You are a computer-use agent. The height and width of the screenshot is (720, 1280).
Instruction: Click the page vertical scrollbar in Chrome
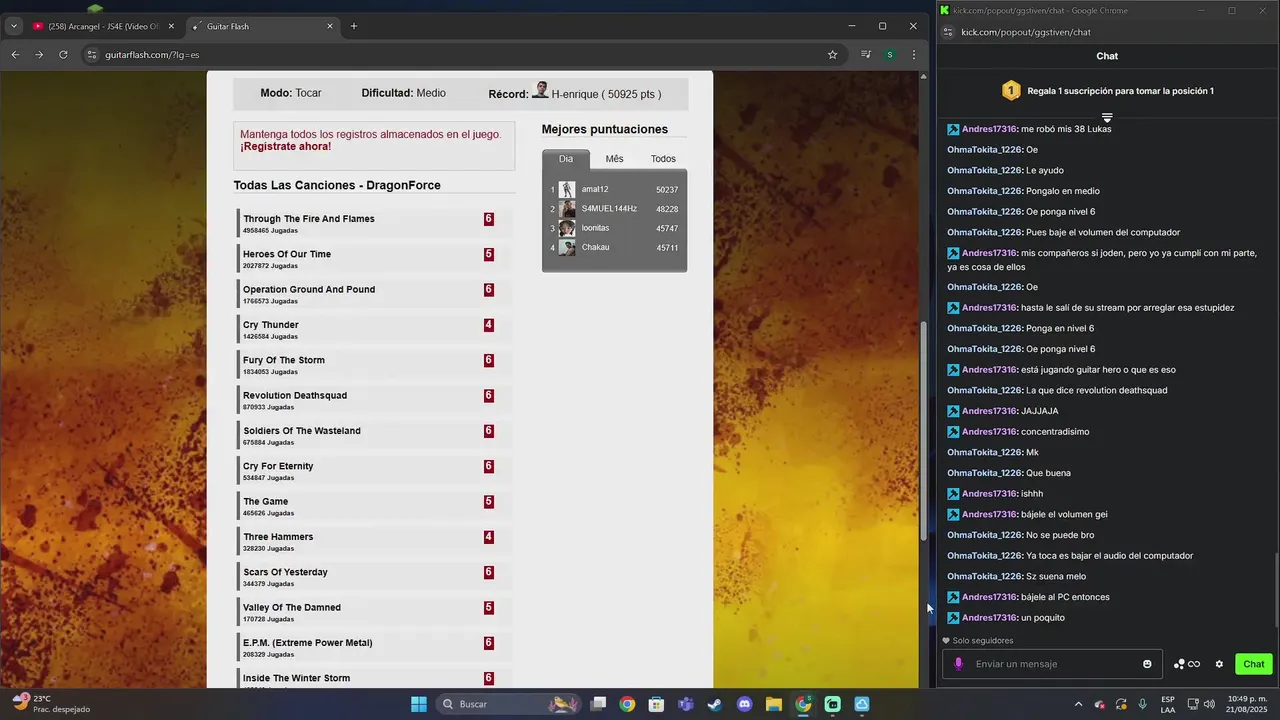(924, 431)
